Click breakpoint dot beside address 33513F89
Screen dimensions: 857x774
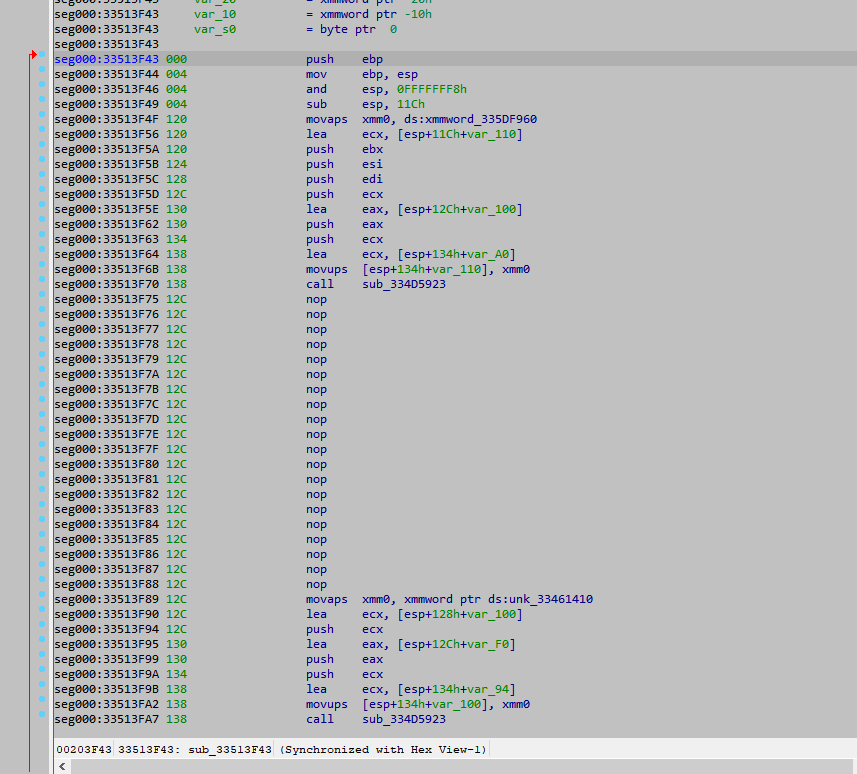coord(42,594)
